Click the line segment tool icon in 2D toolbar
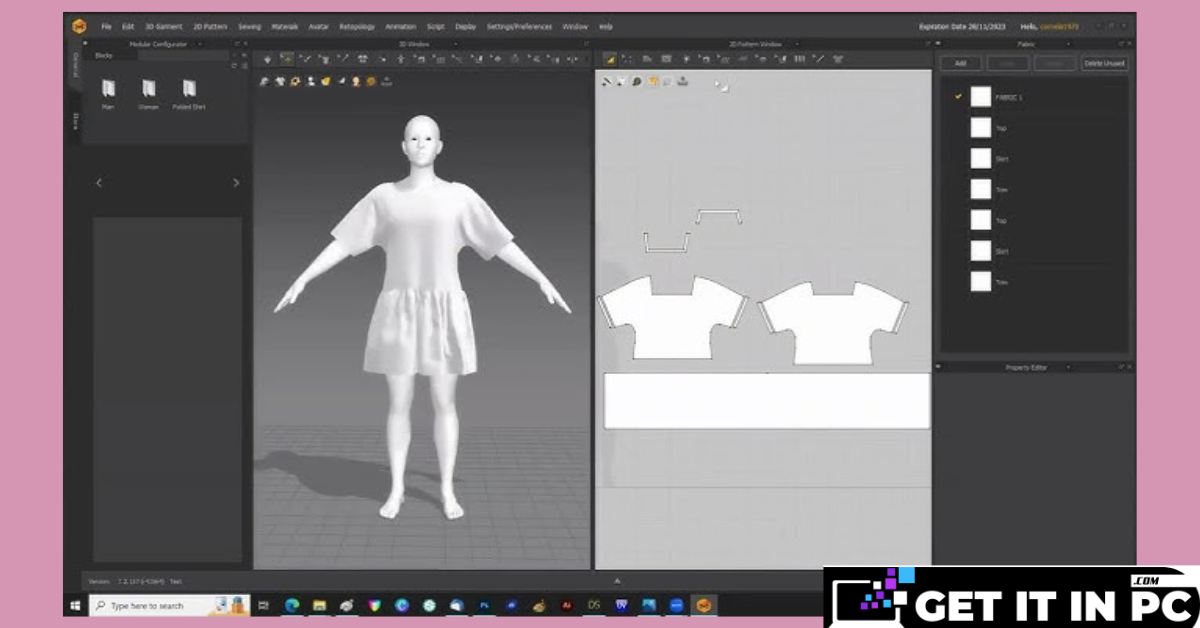The width and height of the screenshot is (1200, 628). tap(819, 60)
